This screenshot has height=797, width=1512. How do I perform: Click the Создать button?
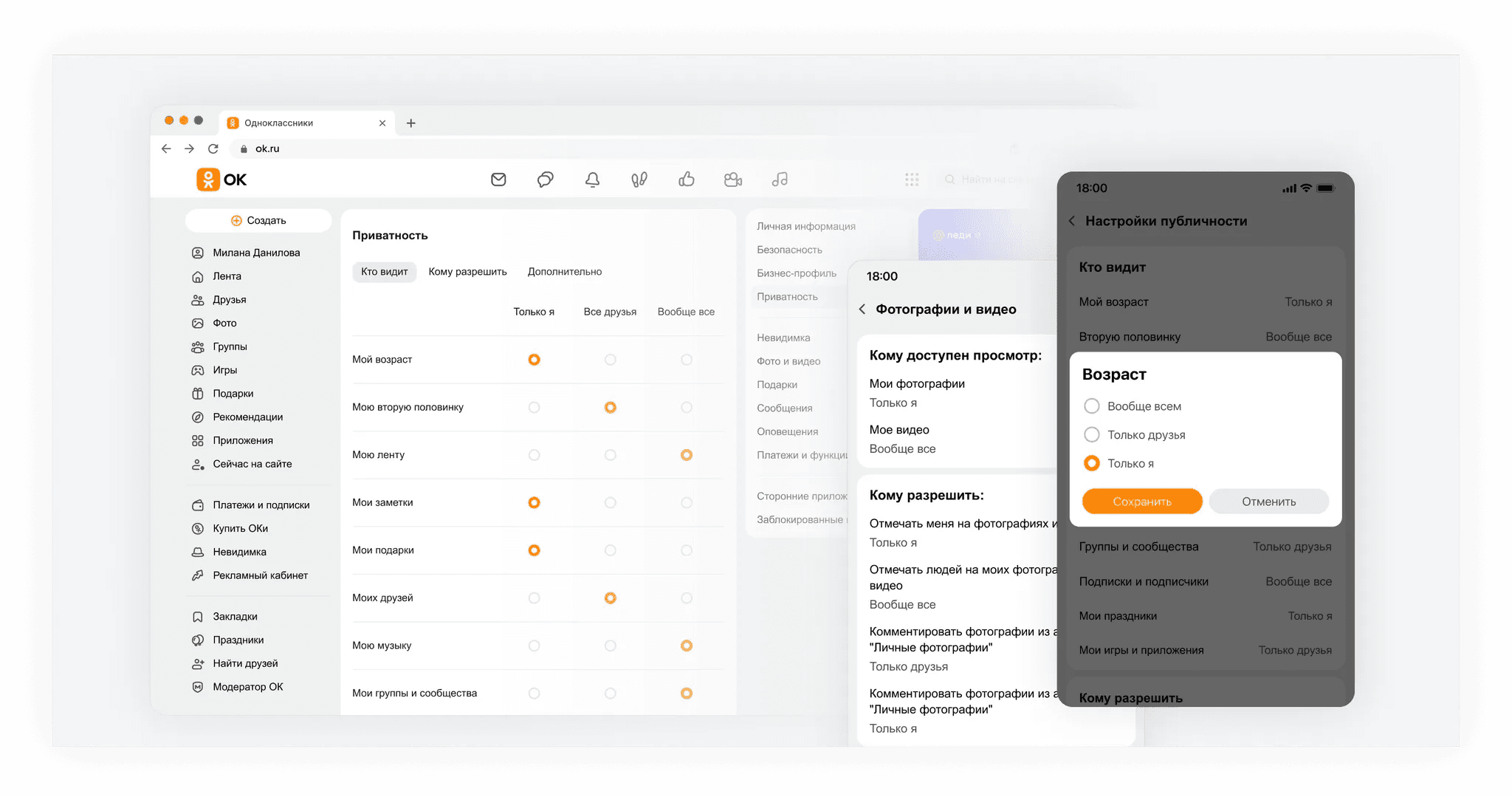(x=258, y=221)
